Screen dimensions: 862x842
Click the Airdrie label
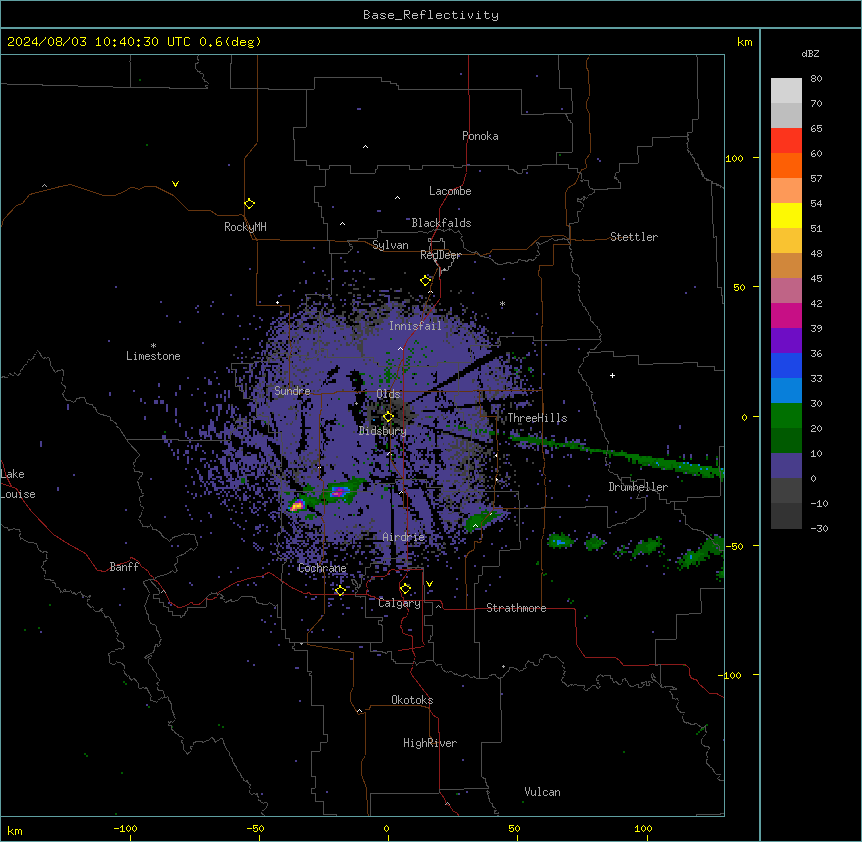(404, 537)
